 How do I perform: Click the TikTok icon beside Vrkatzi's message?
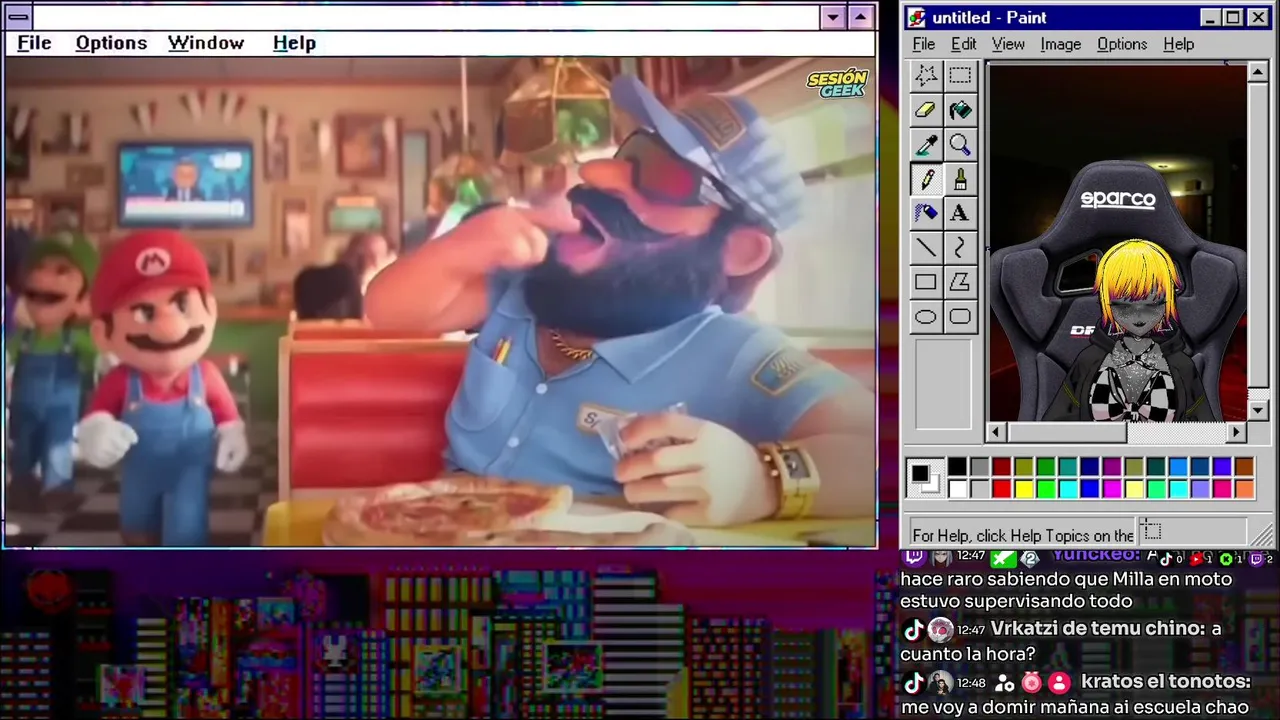click(x=912, y=630)
